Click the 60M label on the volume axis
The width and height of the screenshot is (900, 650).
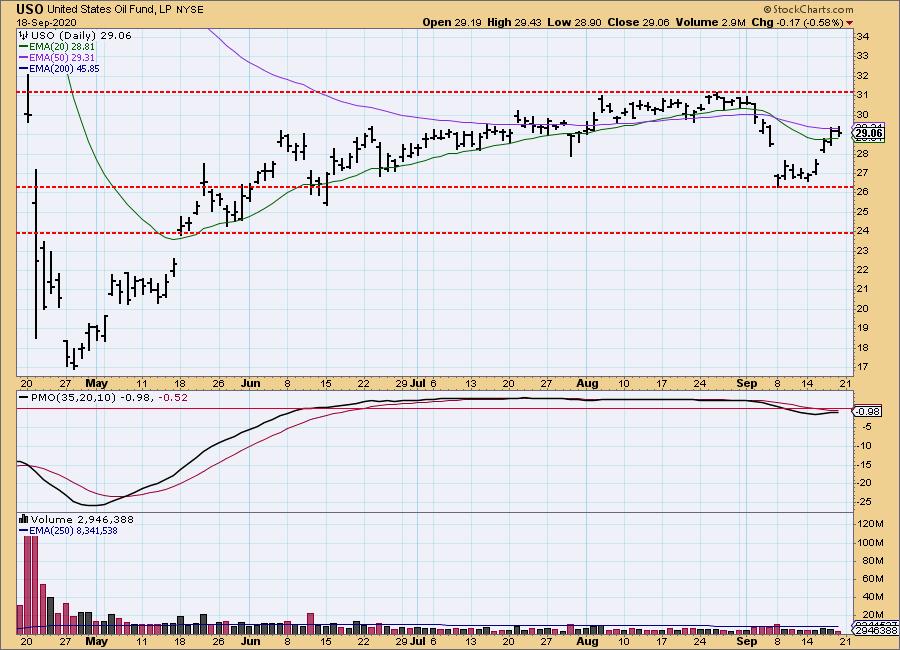pos(873,578)
